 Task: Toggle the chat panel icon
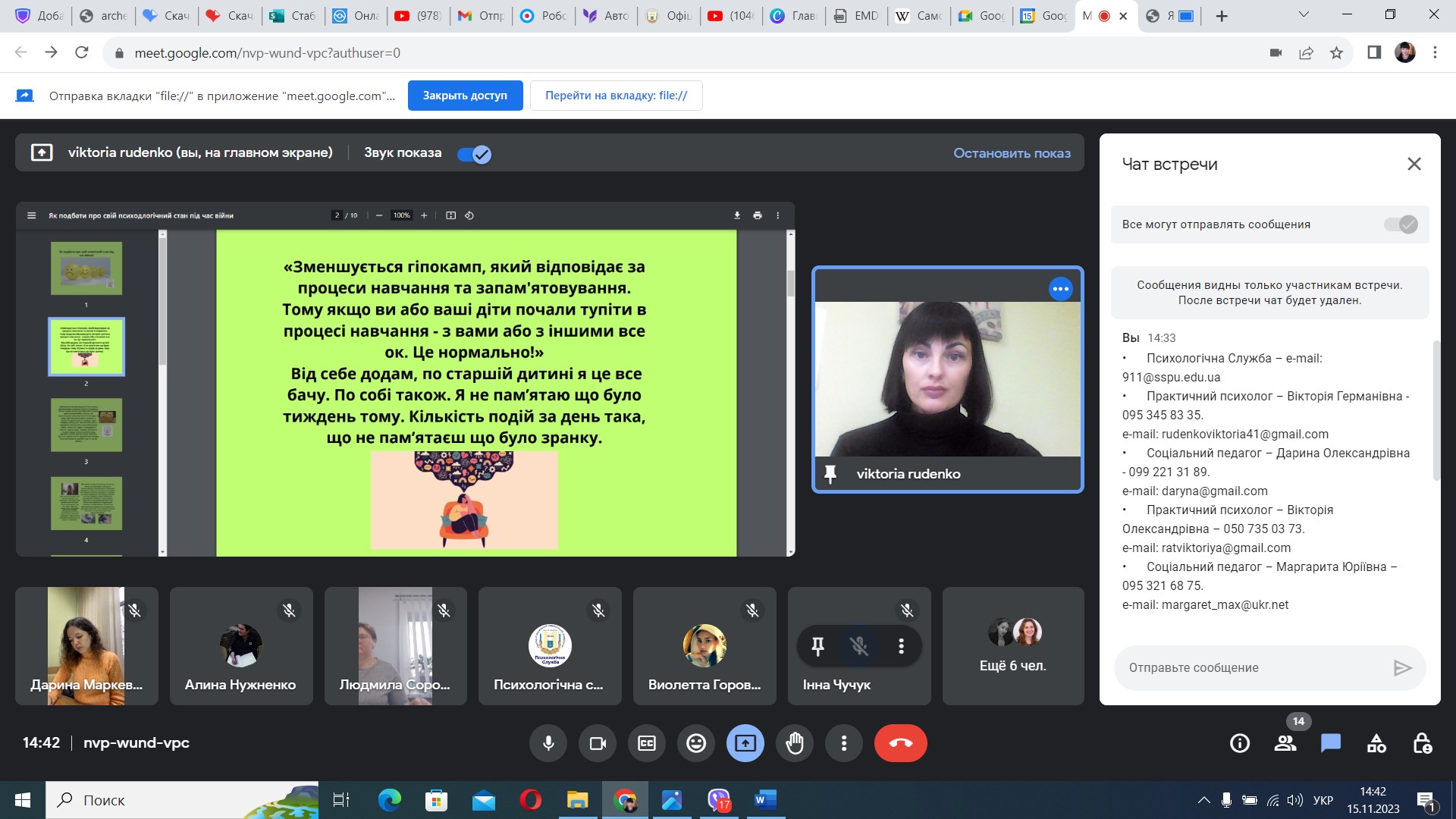(x=1331, y=743)
